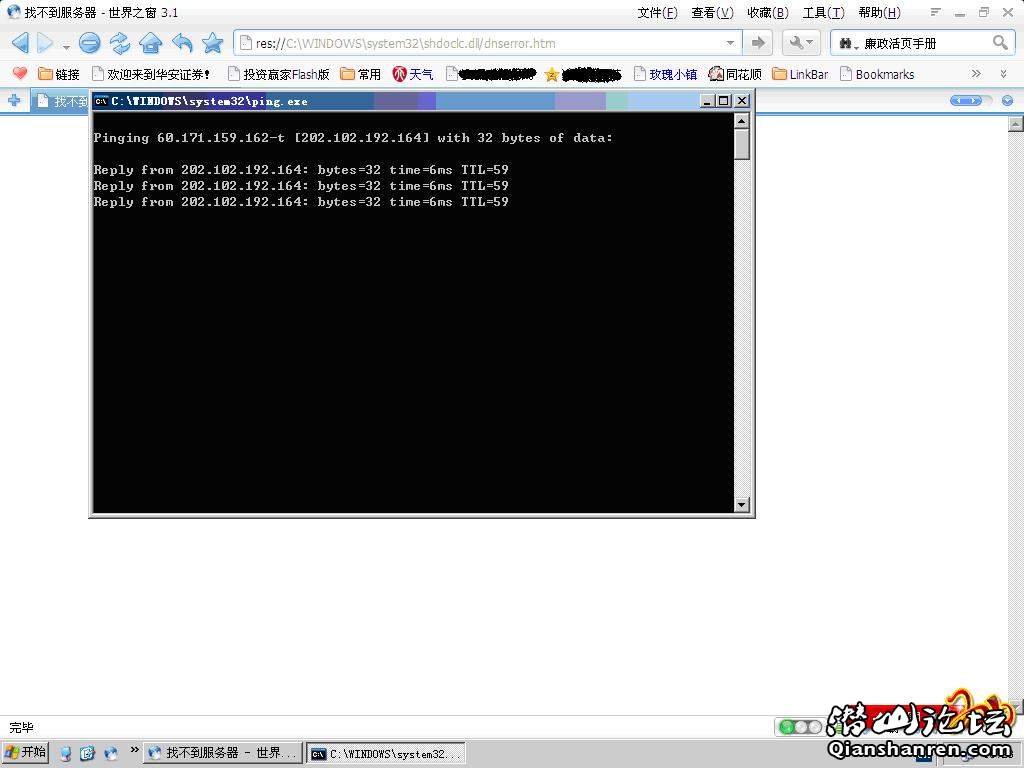Click the first Reply from 202.102.192.164 line
This screenshot has height=768, width=1024.
pyautogui.click(x=300, y=170)
